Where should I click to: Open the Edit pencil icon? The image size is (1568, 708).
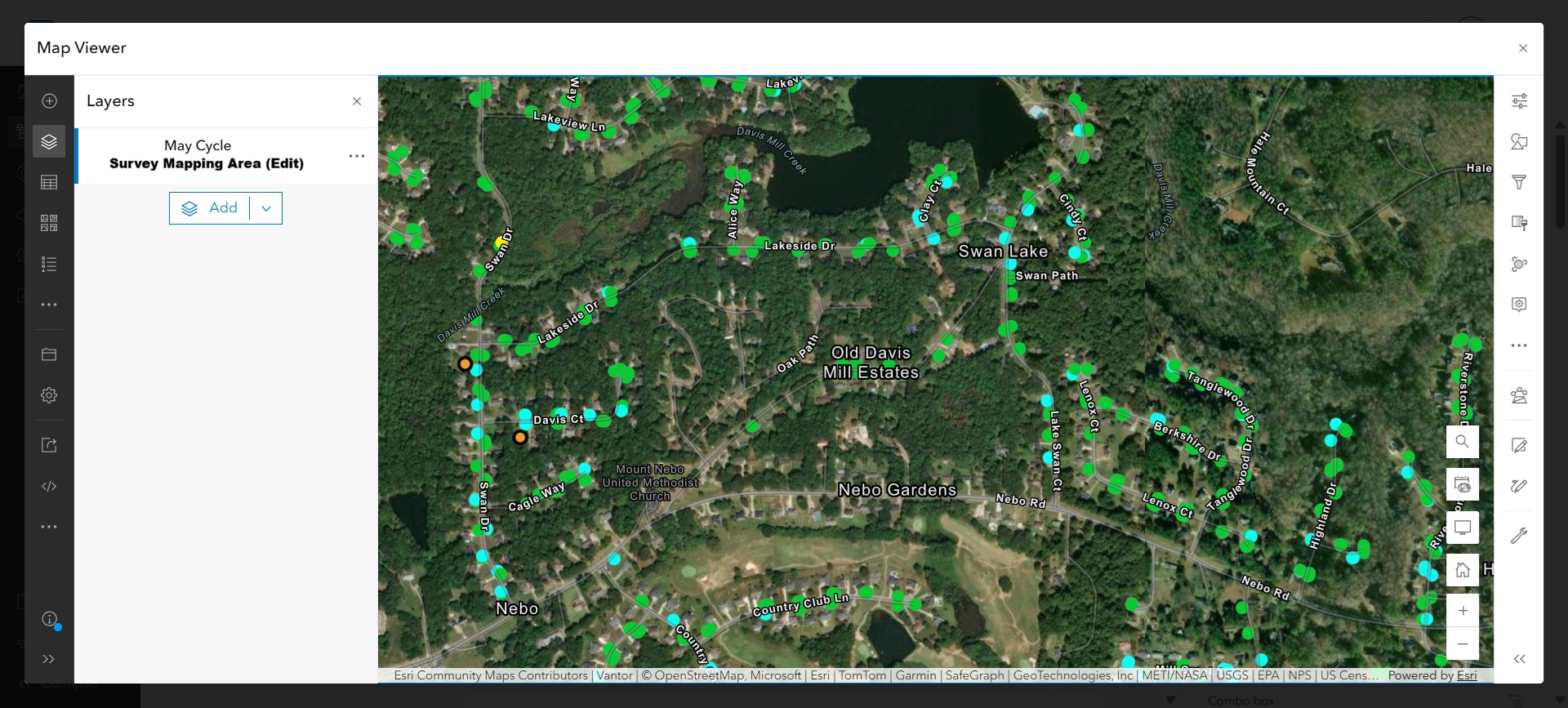pos(1519,445)
